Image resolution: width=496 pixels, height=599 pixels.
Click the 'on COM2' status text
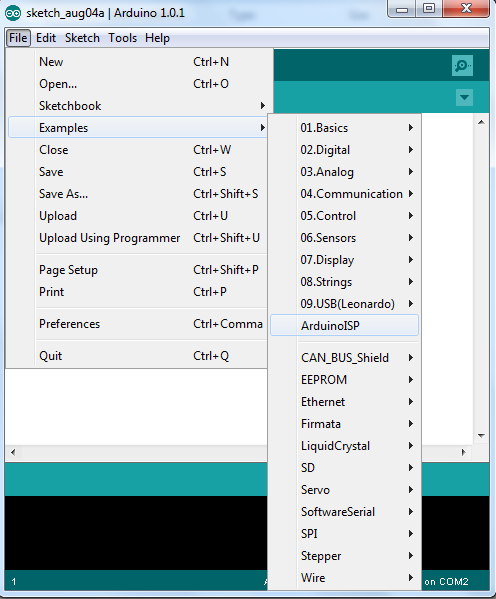point(446,582)
